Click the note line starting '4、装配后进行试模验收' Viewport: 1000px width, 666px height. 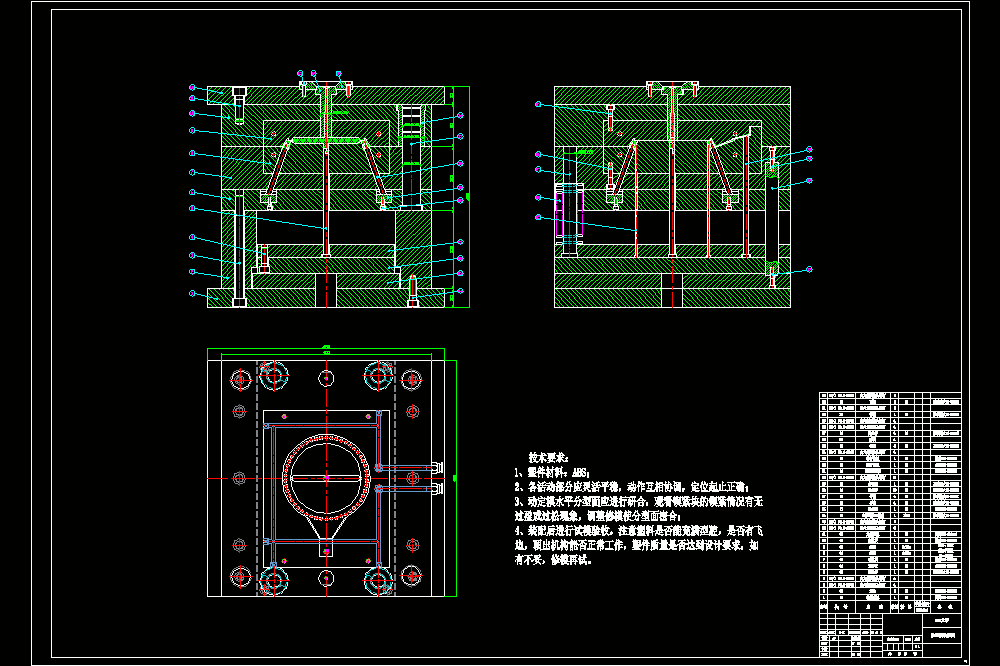638,531
